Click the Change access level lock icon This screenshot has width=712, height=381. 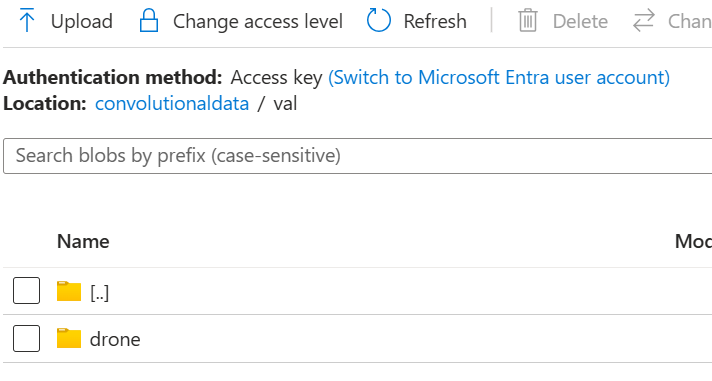148,21
